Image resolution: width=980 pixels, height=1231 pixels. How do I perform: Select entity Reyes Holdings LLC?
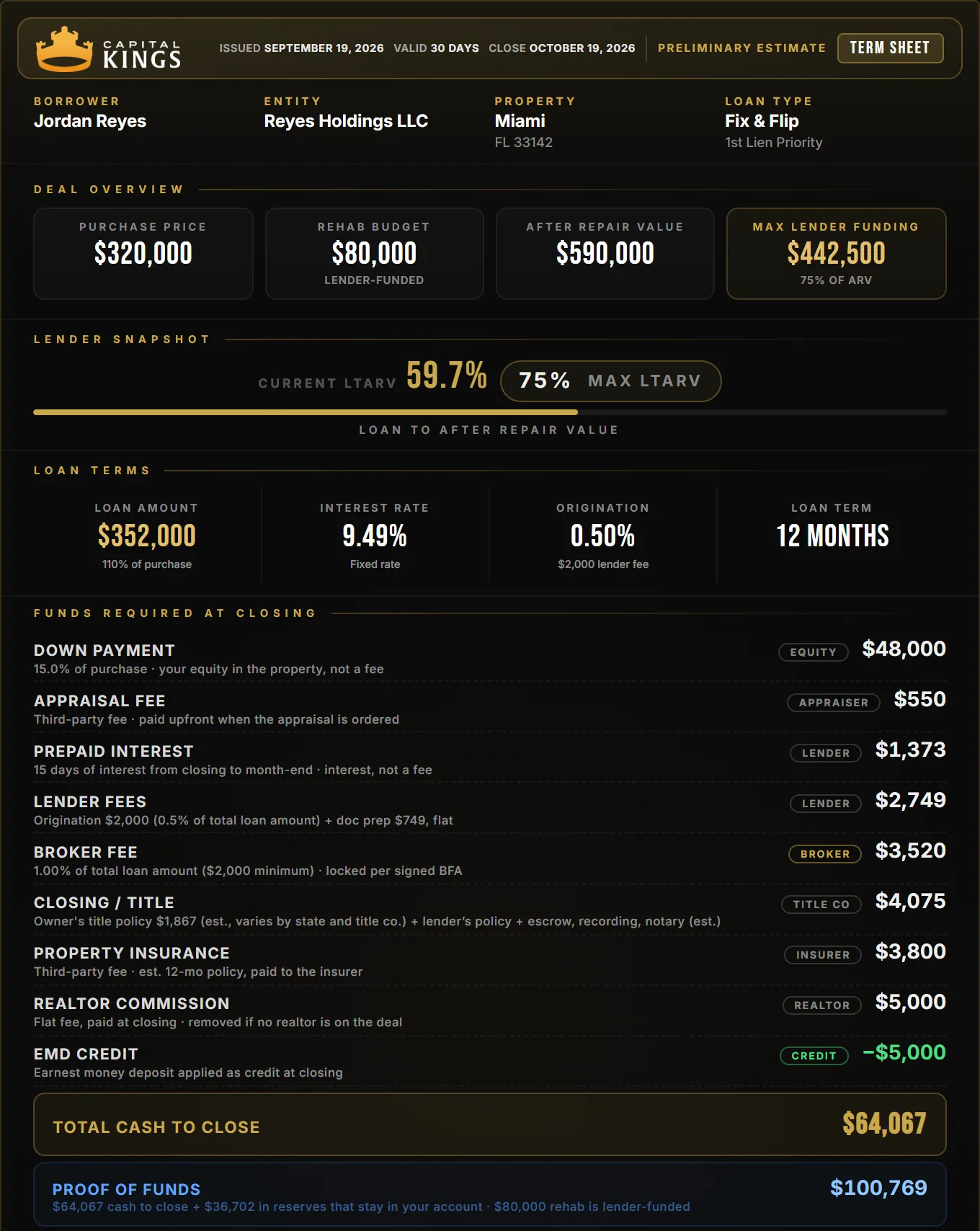[x=346, y=121]
